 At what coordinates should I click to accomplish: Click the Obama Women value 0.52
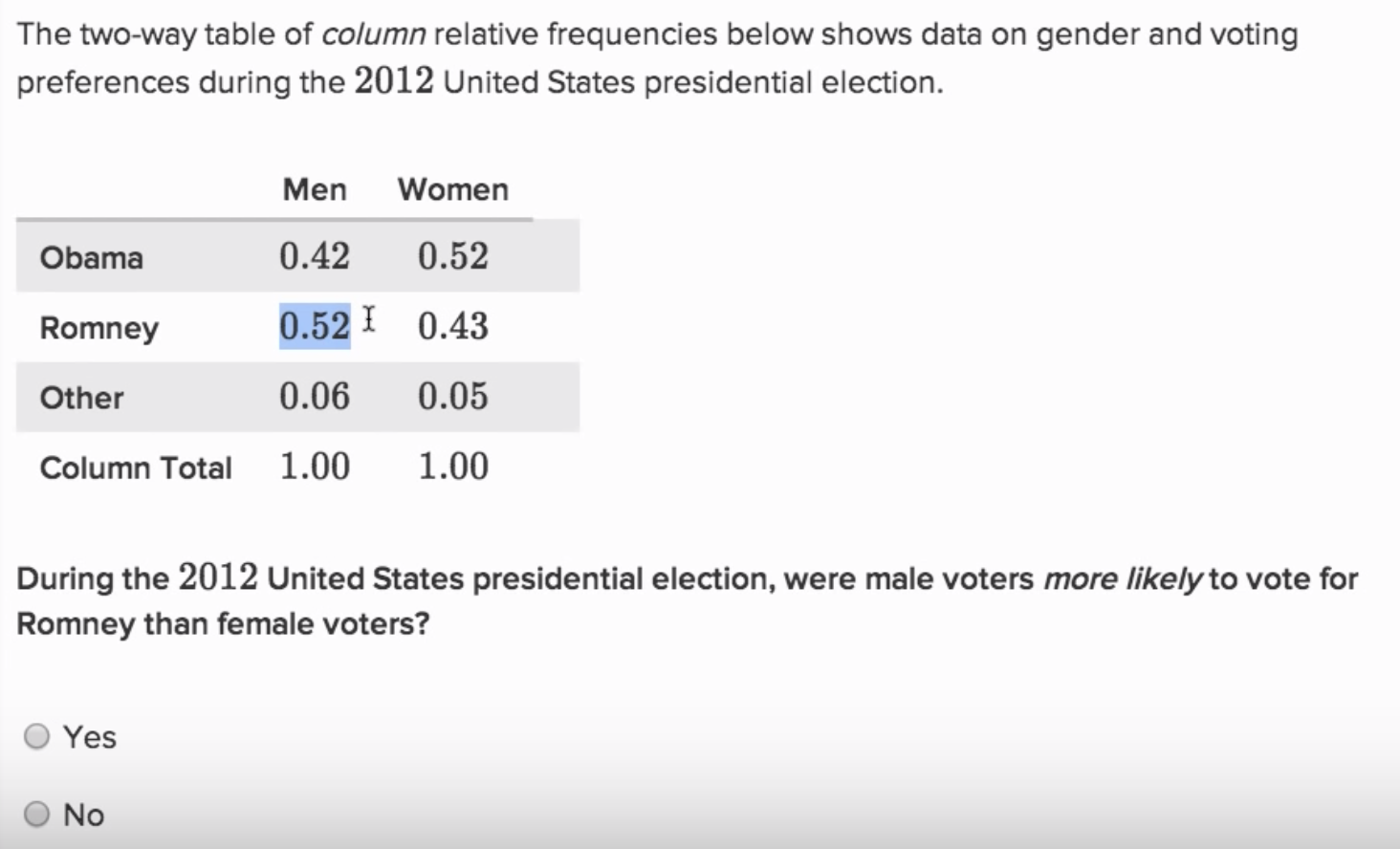(x=453, y=256)
